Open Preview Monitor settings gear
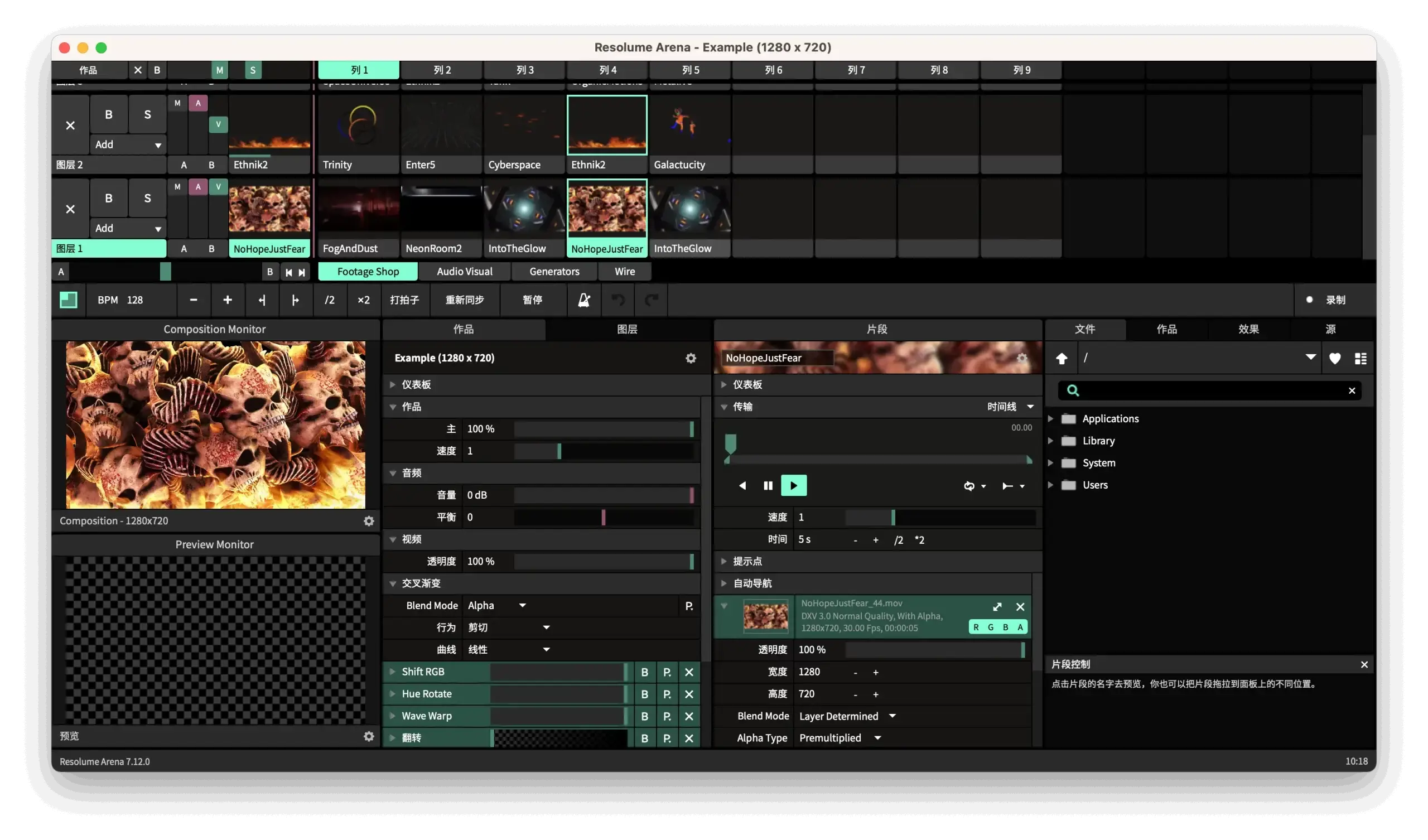The image size is (1428, 840). tap(369, 736)
